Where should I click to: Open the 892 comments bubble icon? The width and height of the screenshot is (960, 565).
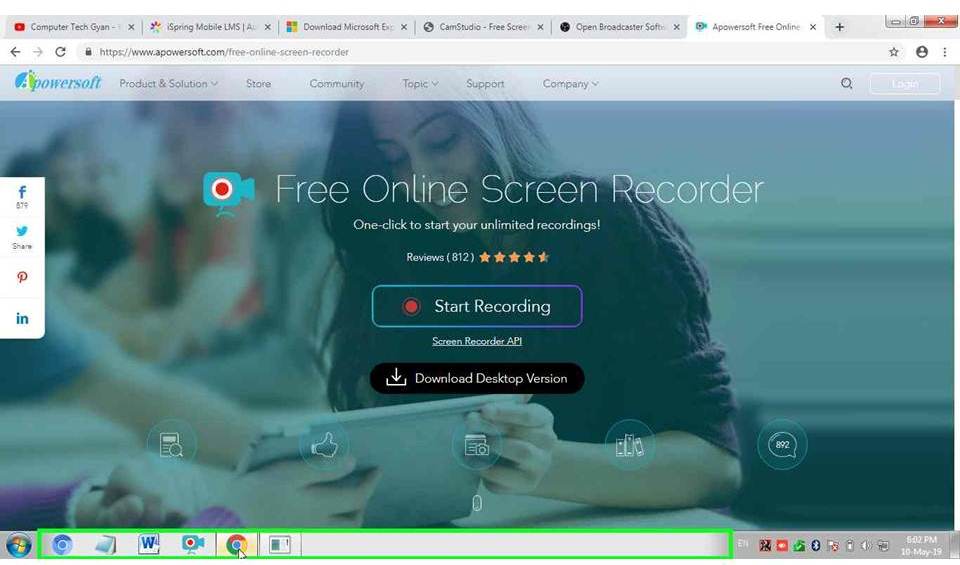(x=782, y=444)
